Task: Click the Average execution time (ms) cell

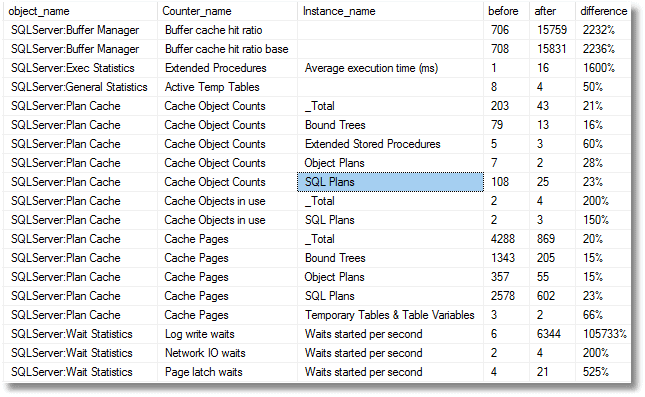Action: (390, 68)
